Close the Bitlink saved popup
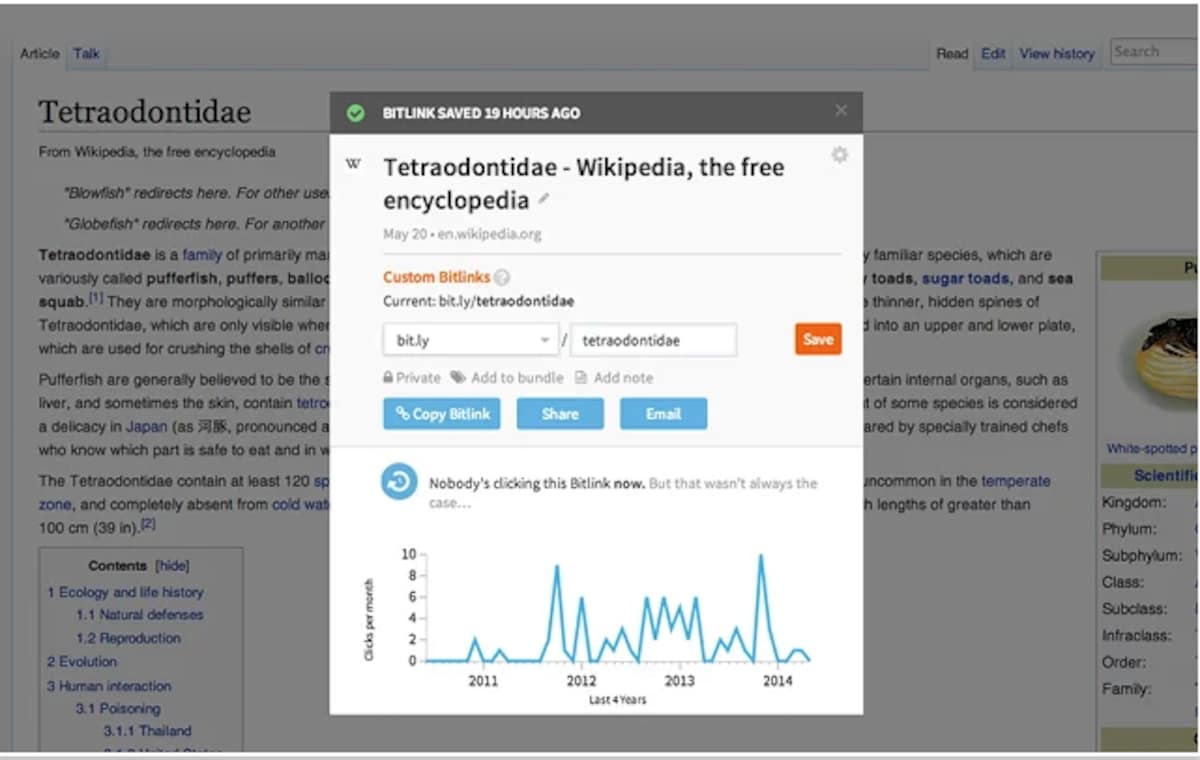Screen dimensions: 1200x760 pyautogui.click(x=841, y=111)
